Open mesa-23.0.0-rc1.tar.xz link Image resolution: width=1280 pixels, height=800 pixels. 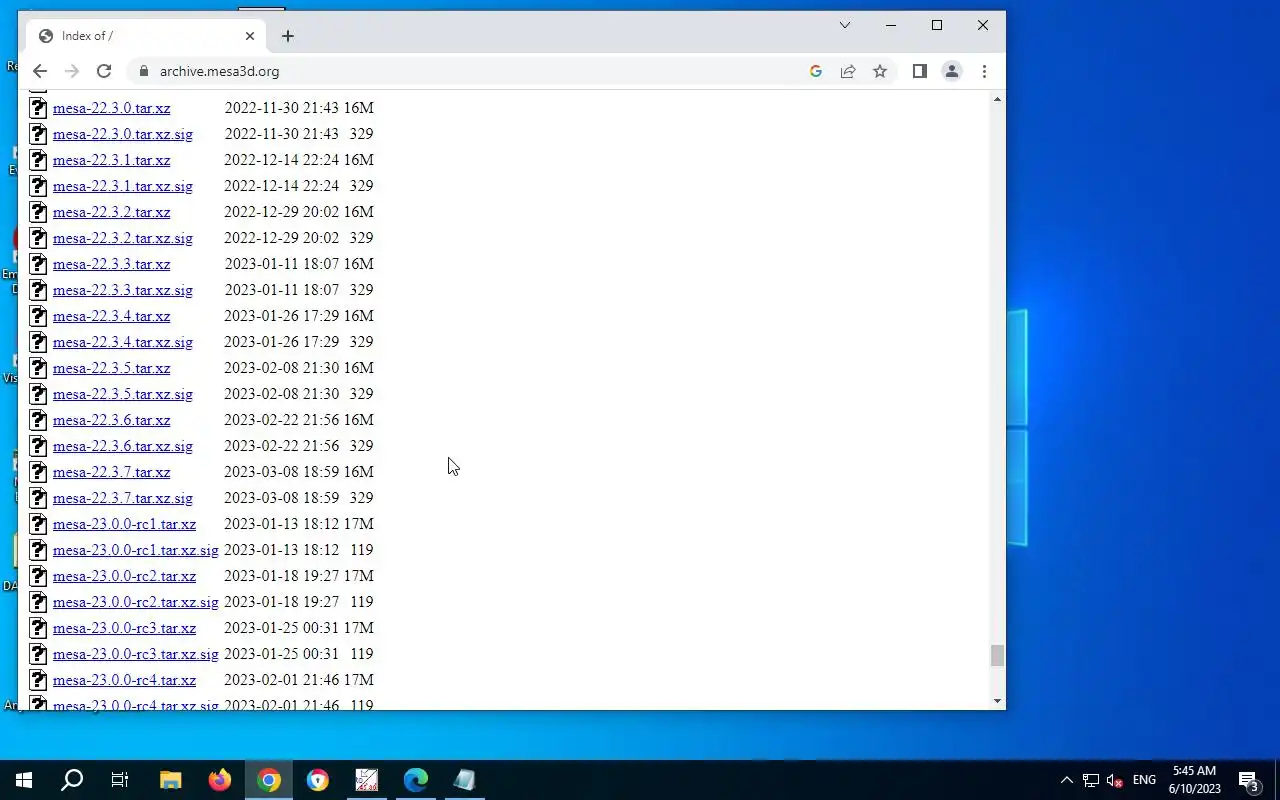pos(124,524)
